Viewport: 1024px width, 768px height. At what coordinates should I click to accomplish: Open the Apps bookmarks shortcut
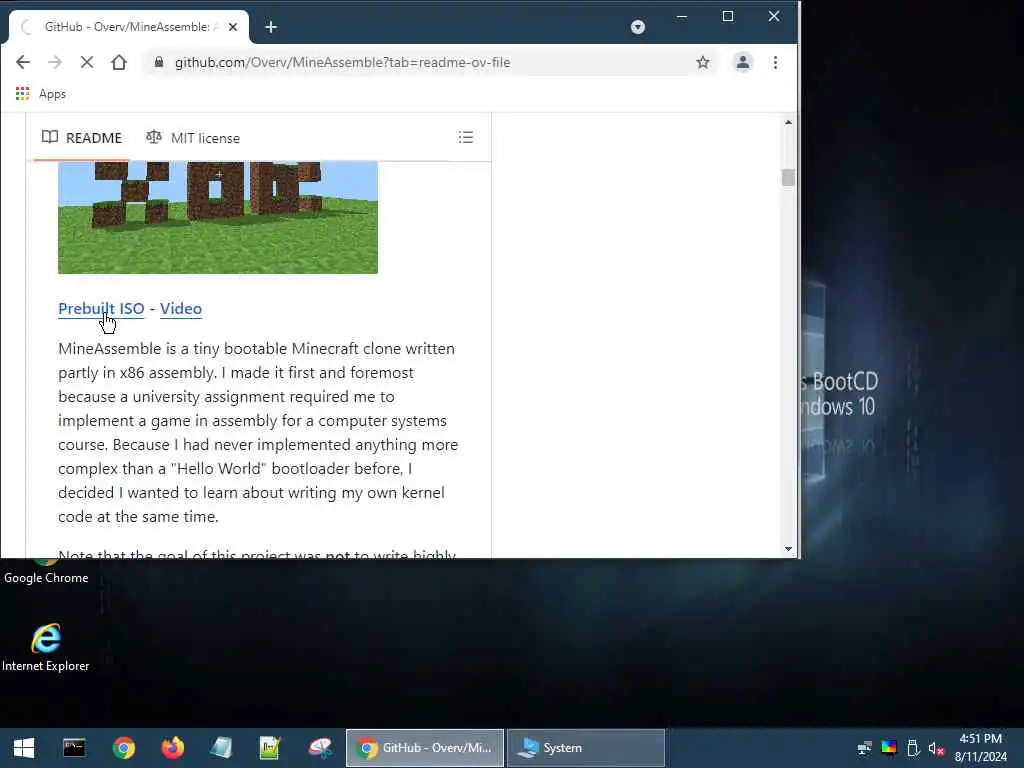[x=40, y=94]
